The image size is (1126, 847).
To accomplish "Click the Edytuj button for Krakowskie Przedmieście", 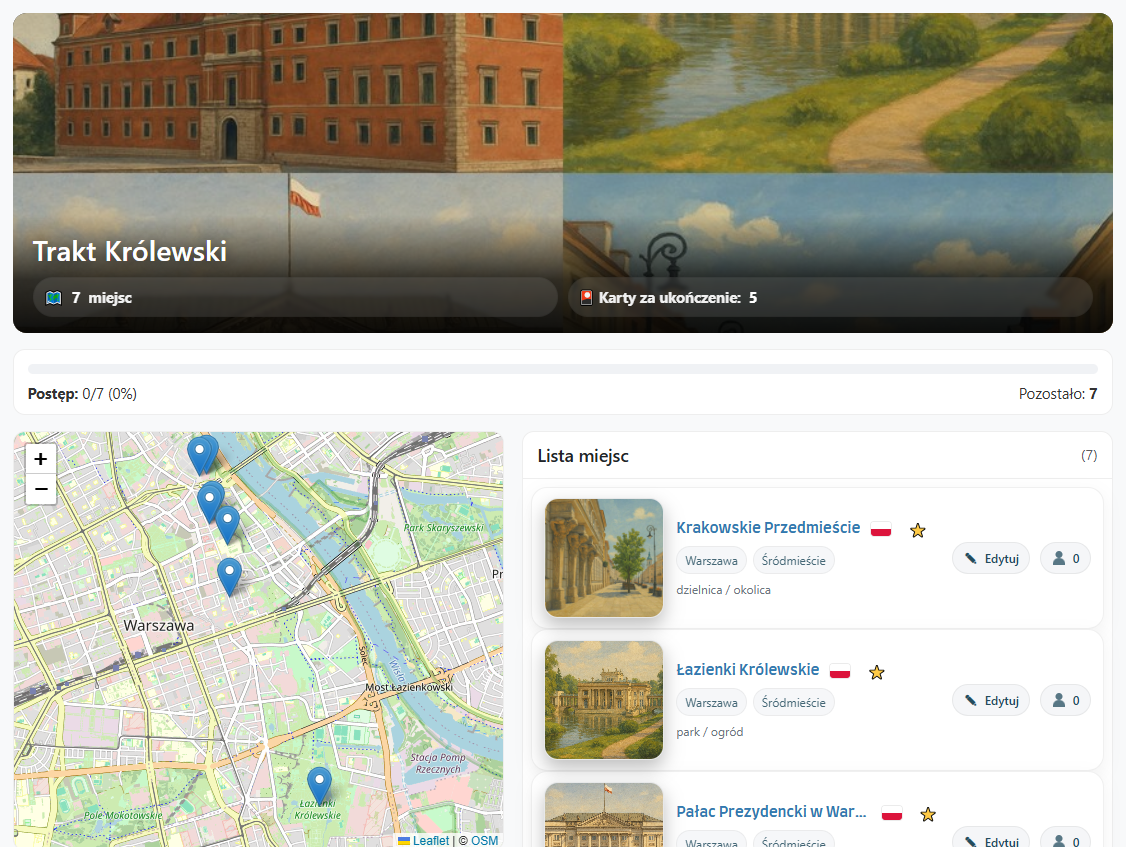I will pos(991,558).
